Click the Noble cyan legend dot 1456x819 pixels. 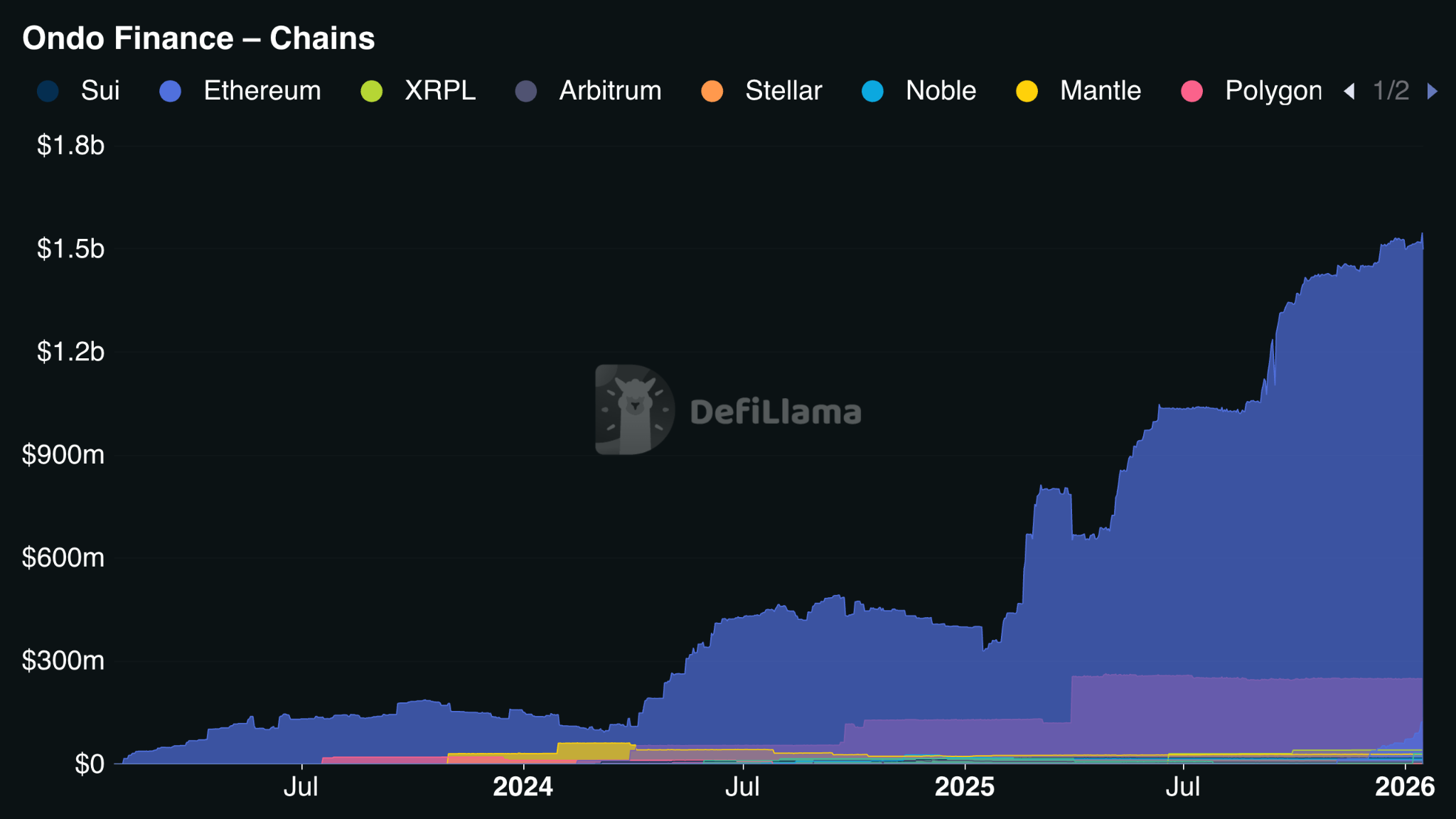(x=872, y=92)
